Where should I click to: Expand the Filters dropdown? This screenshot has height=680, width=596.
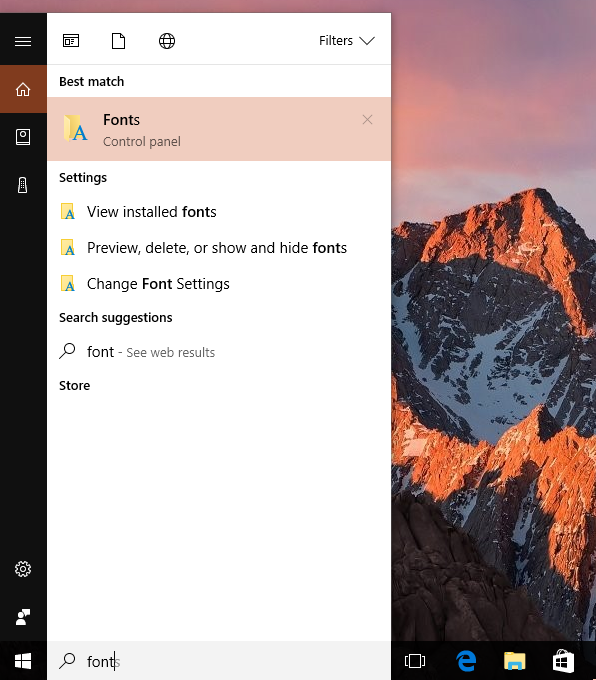click(347, 41)
